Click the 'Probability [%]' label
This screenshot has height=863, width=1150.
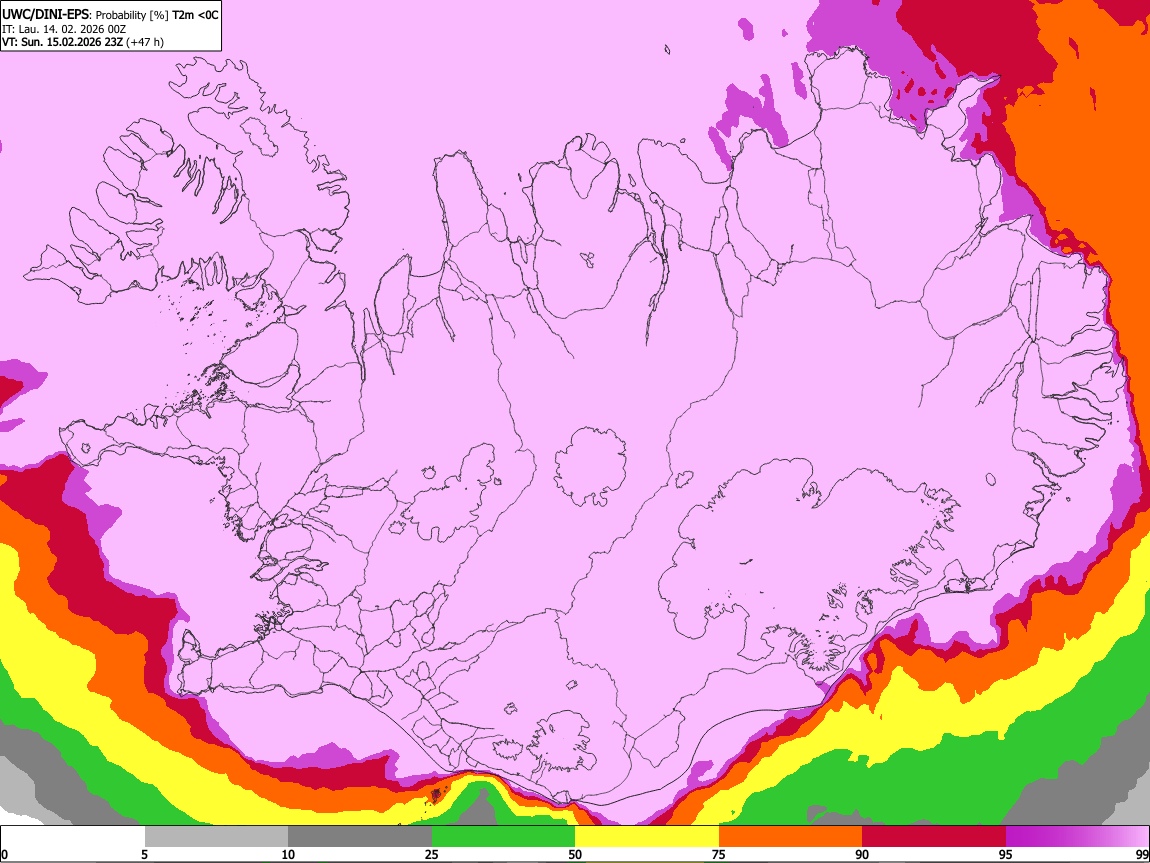pyautogui.click(x=132, y=15)
